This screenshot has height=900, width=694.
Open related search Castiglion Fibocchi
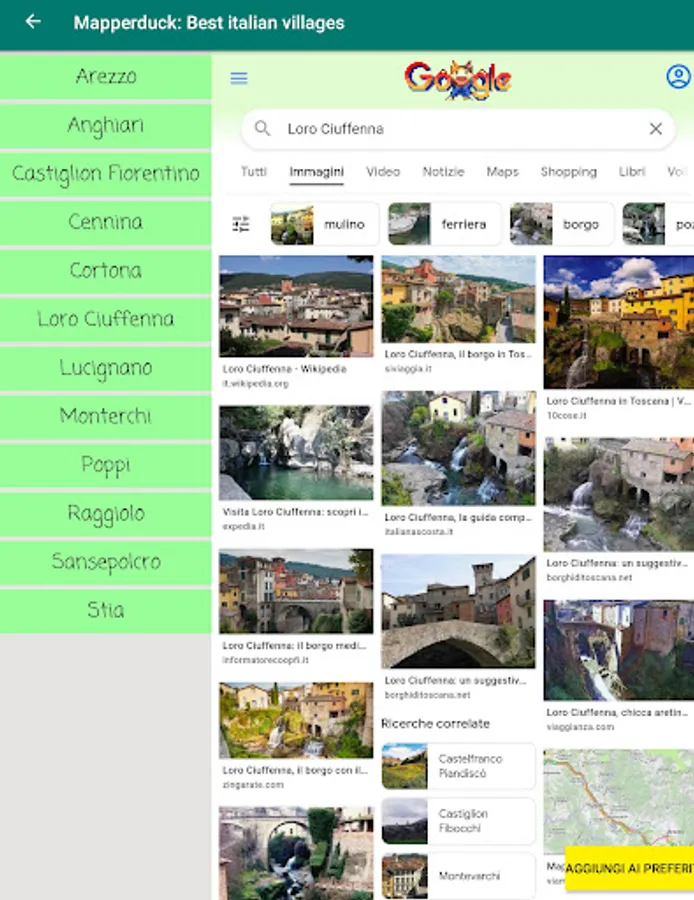458,821
